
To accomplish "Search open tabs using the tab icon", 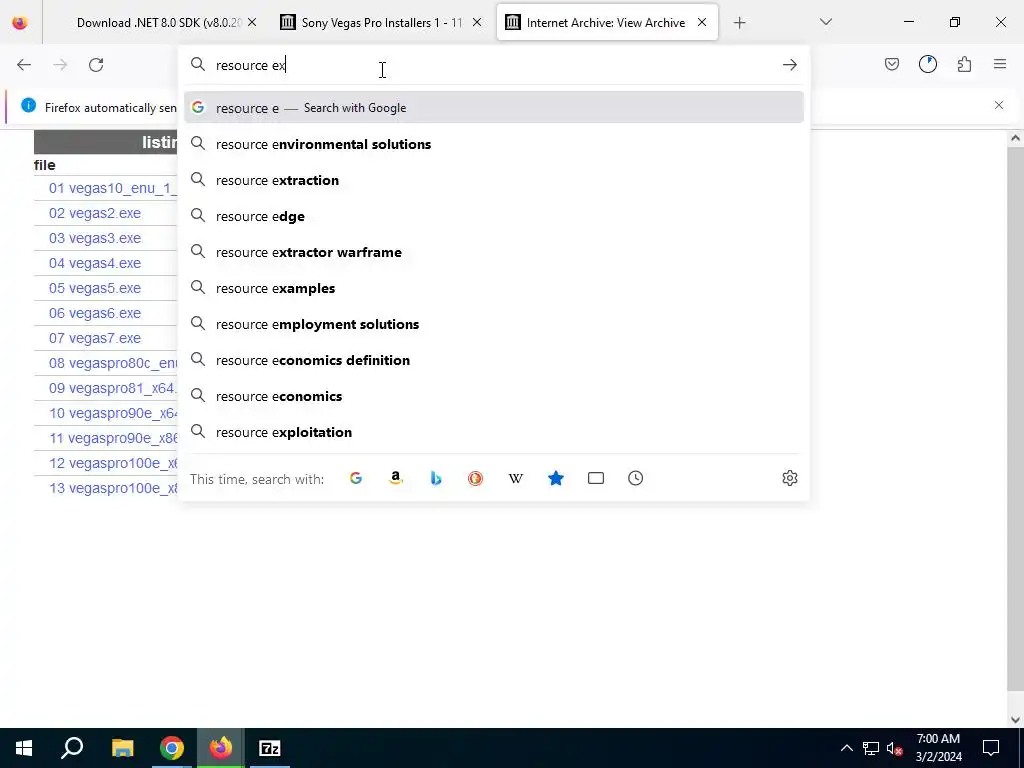I will tap(596, 479).
